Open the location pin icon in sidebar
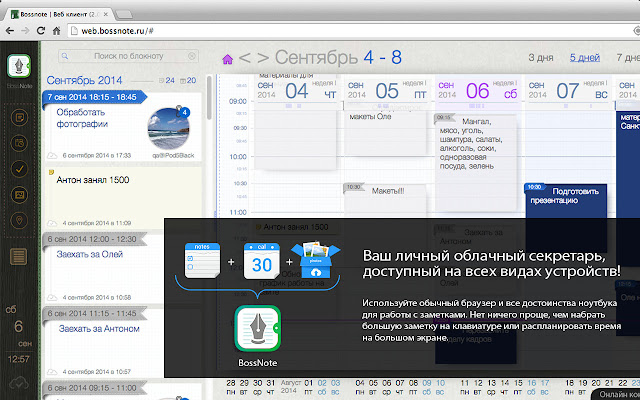The image size is (640, 400). tap(19, 220)
